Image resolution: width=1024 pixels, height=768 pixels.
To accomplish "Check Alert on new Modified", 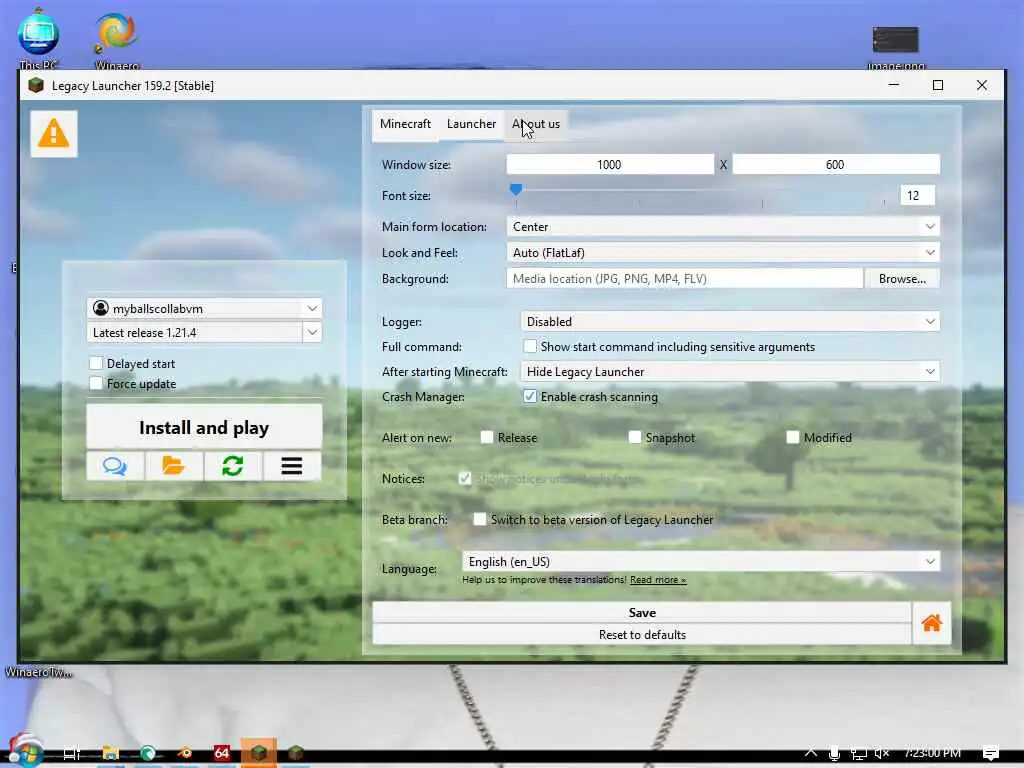I will click(x=793, y=437).
